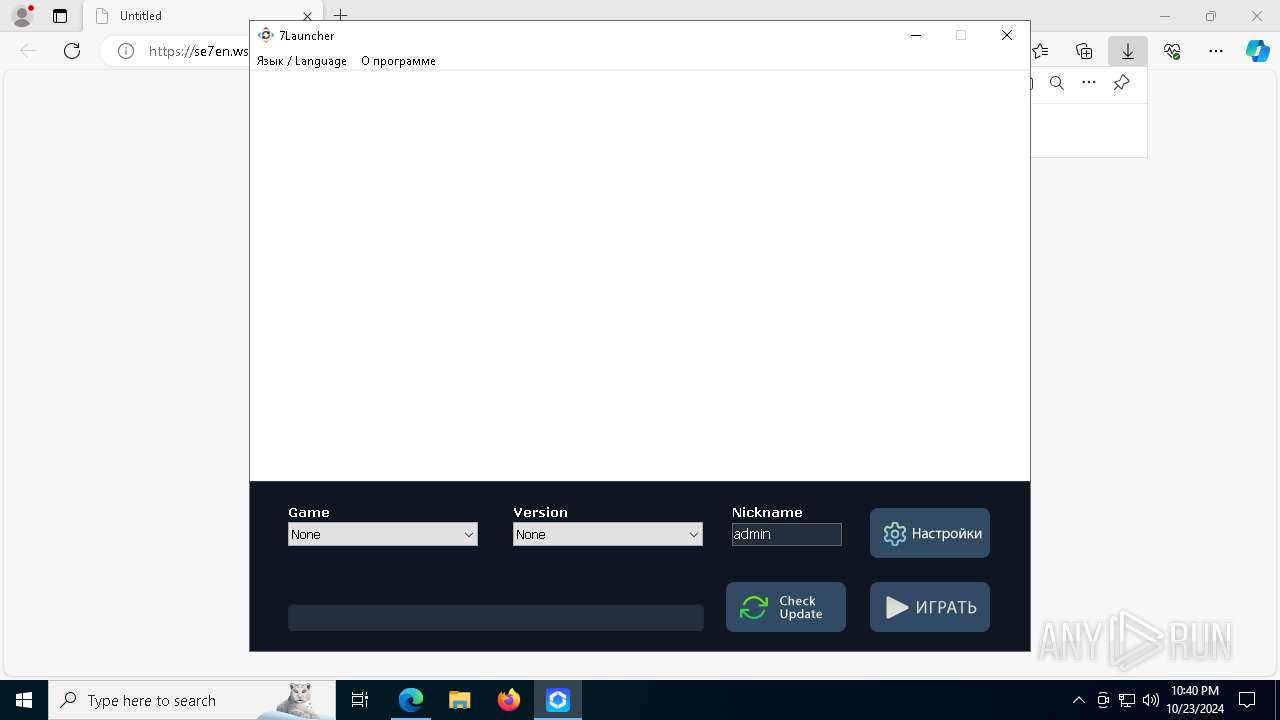
Task: Open Task View on taskbar
Action: click(360, 700)
